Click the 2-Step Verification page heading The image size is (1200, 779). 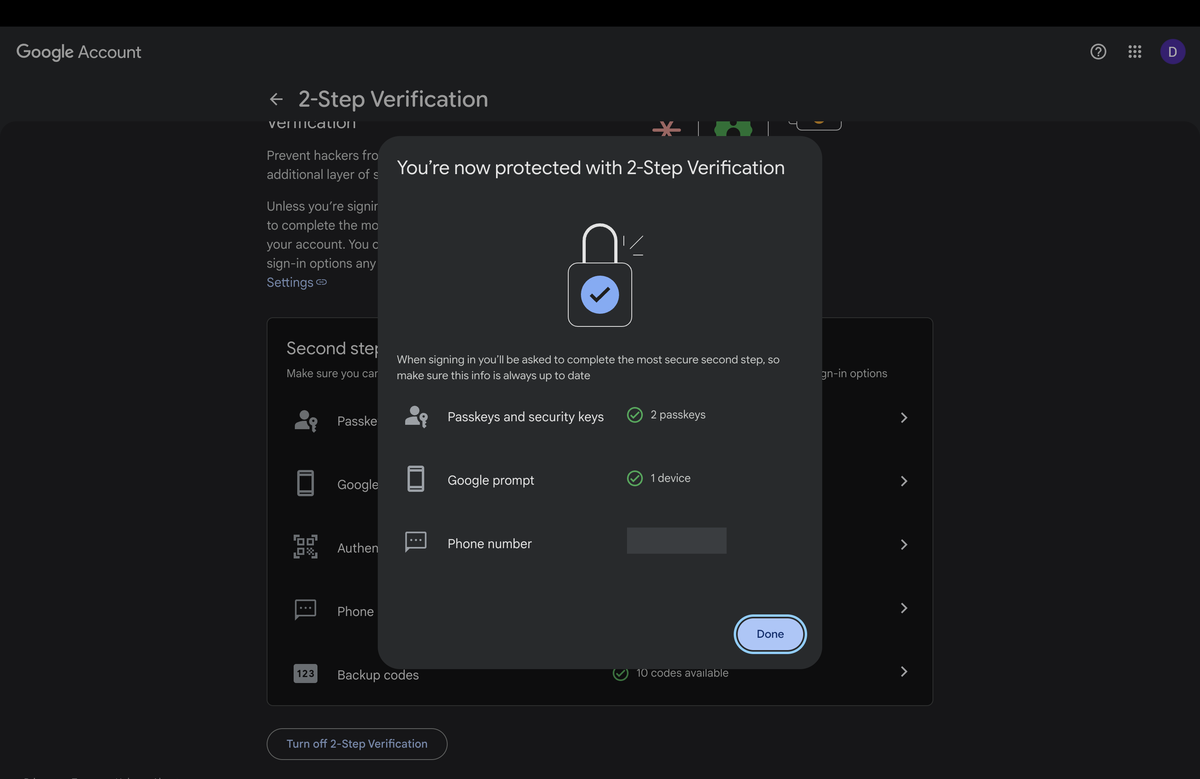coord(393,99)
